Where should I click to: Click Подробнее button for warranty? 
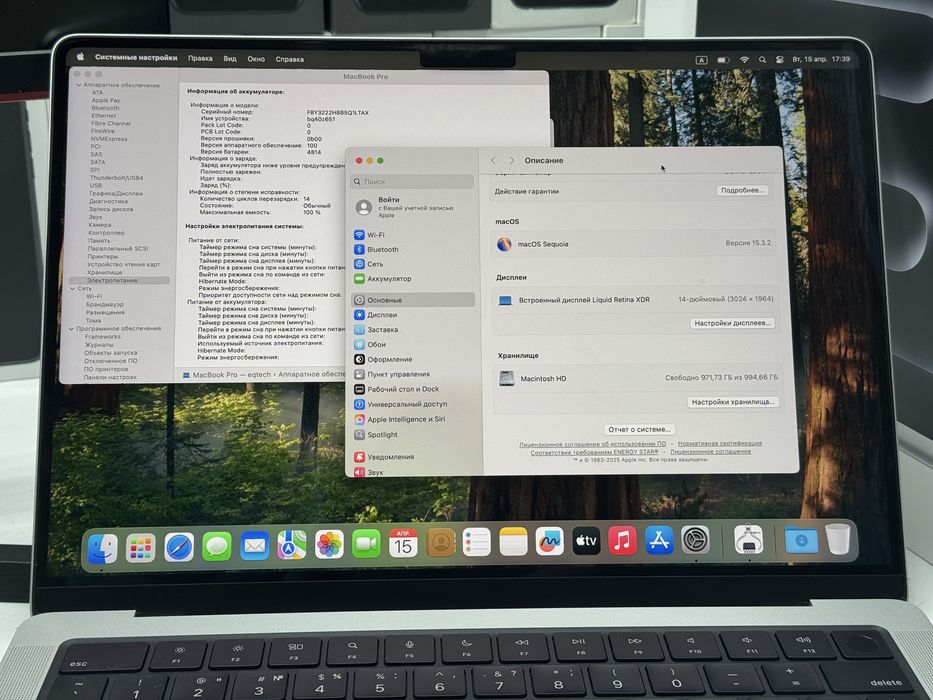[741, 190]
